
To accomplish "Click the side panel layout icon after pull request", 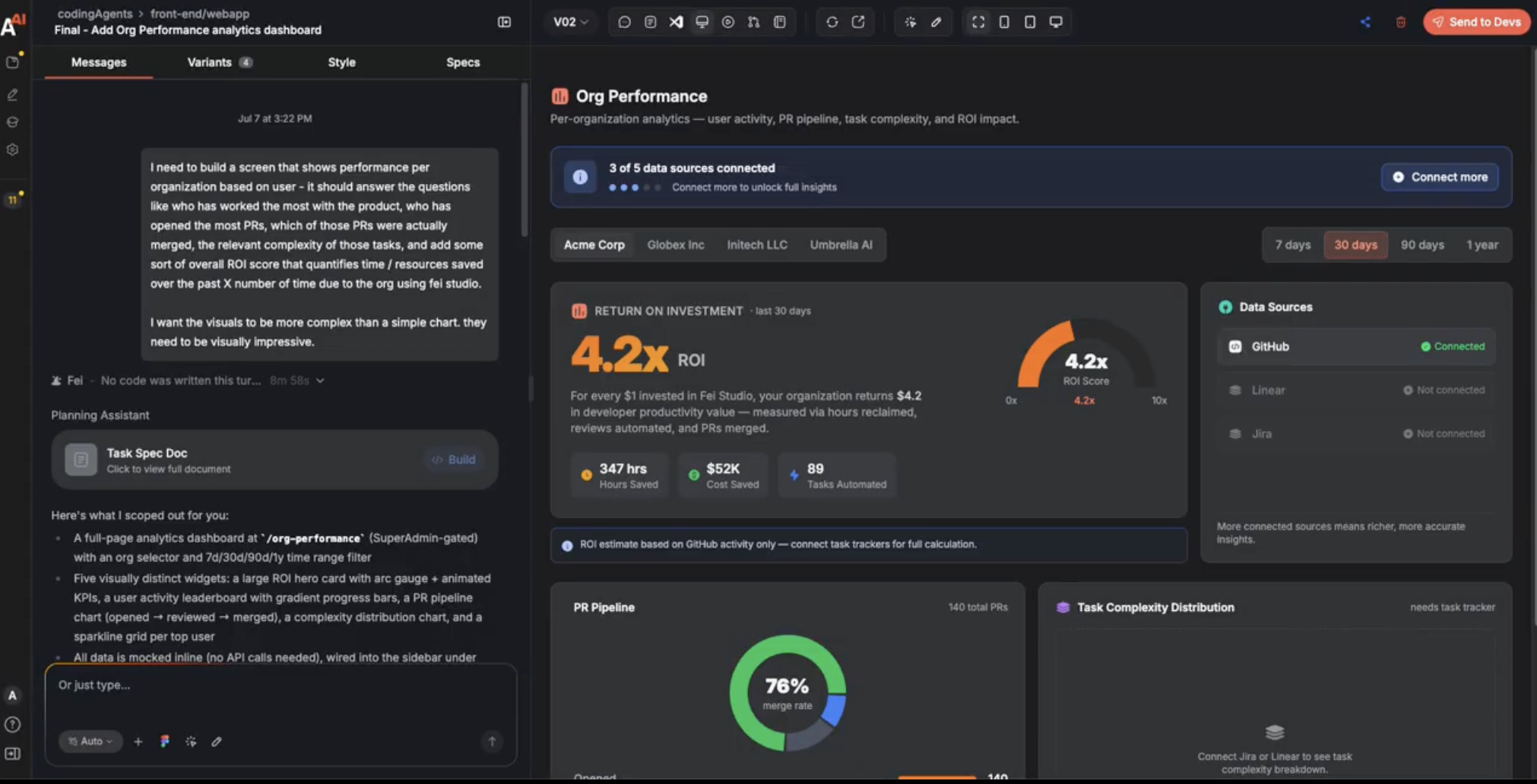I will (779, 22).
